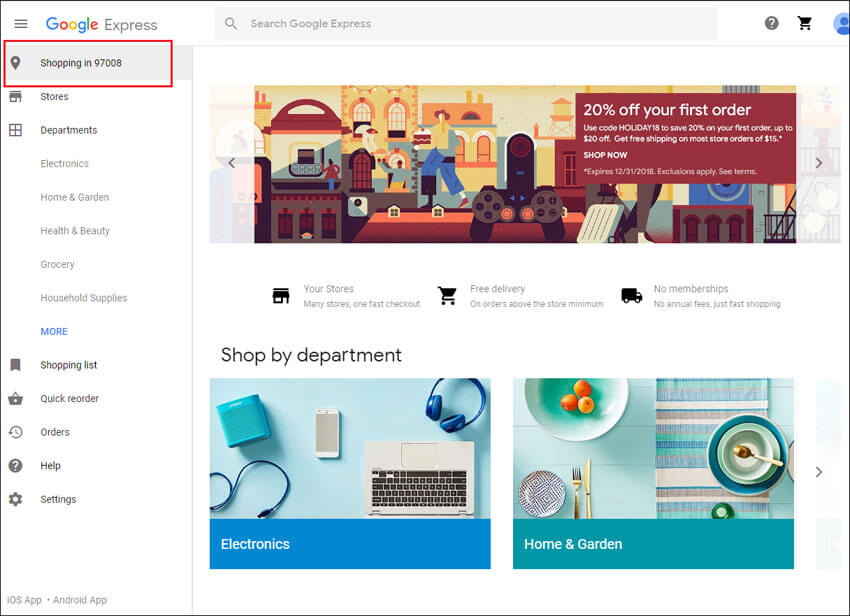Open the Home & Garden card image
Screen dimensions: 850x616
(653, 448)
